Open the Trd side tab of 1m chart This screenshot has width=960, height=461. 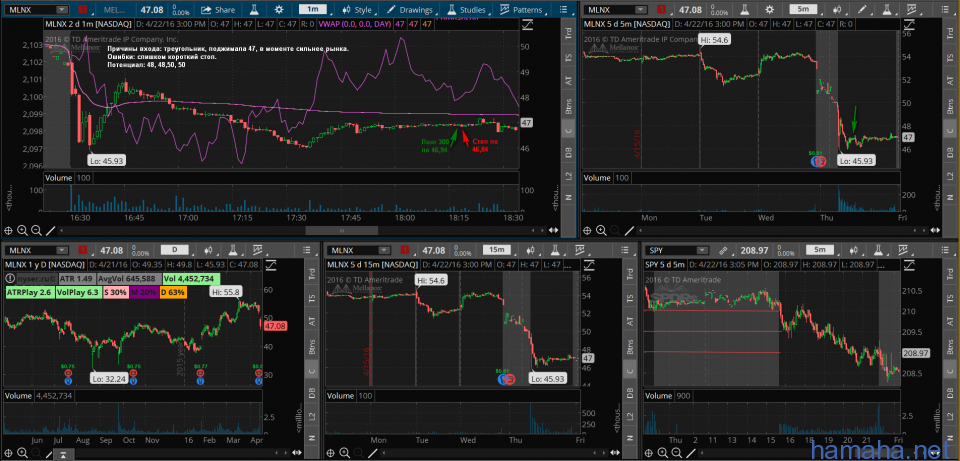click(569, 34)
